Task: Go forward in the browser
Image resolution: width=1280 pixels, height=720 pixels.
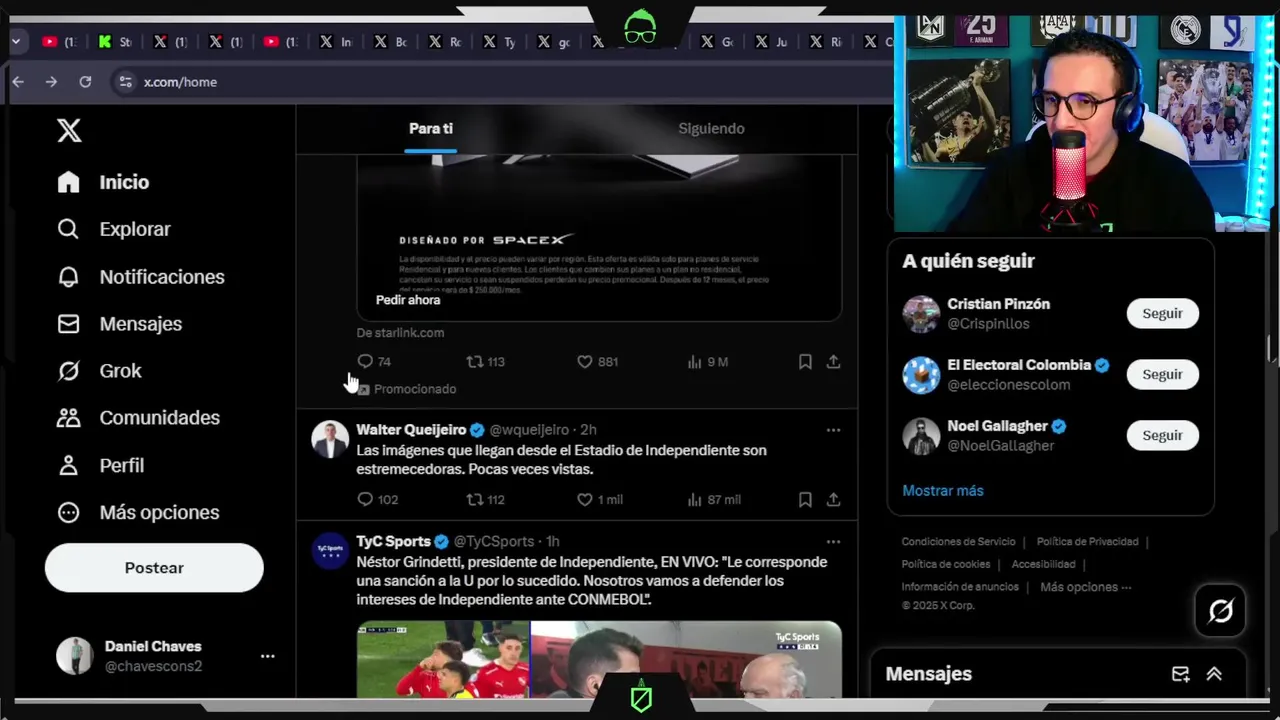Action: click(51, 82)
